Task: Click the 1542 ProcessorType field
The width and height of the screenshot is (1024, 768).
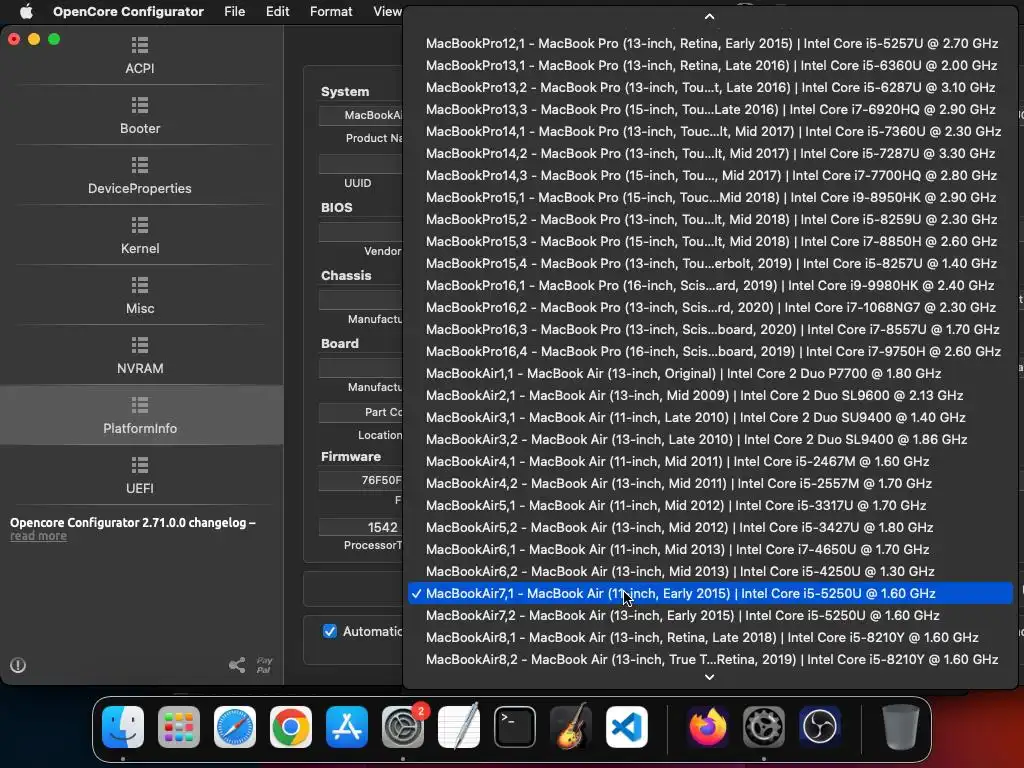Action: 360,527
